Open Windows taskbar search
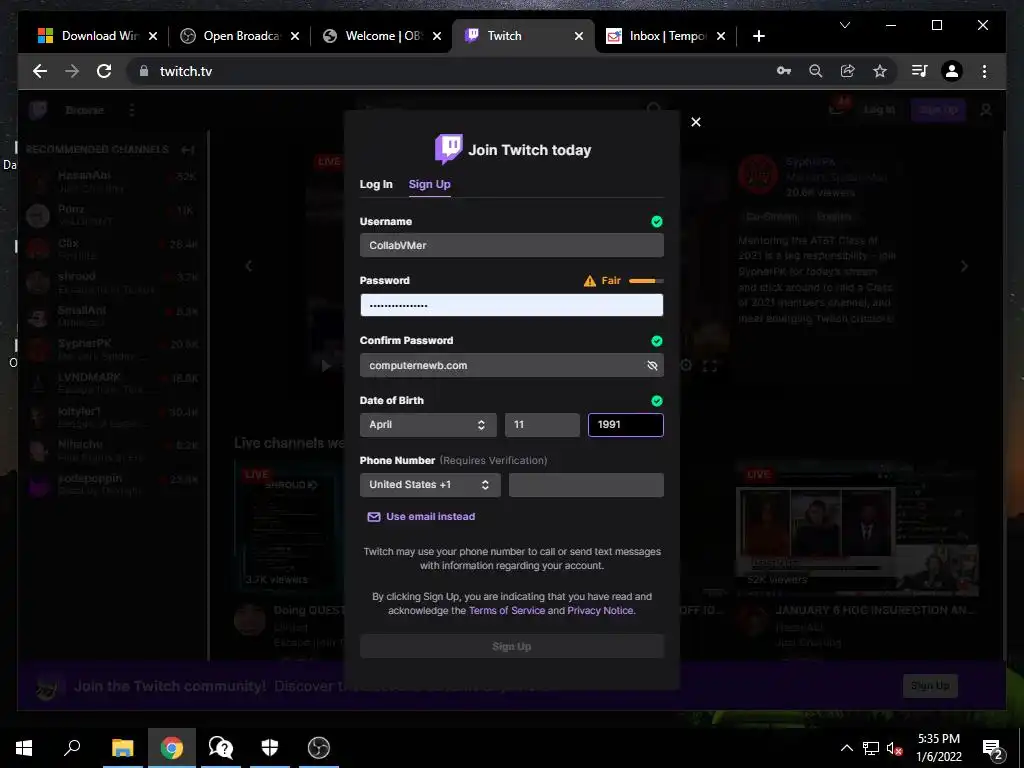 coord(72,748)
